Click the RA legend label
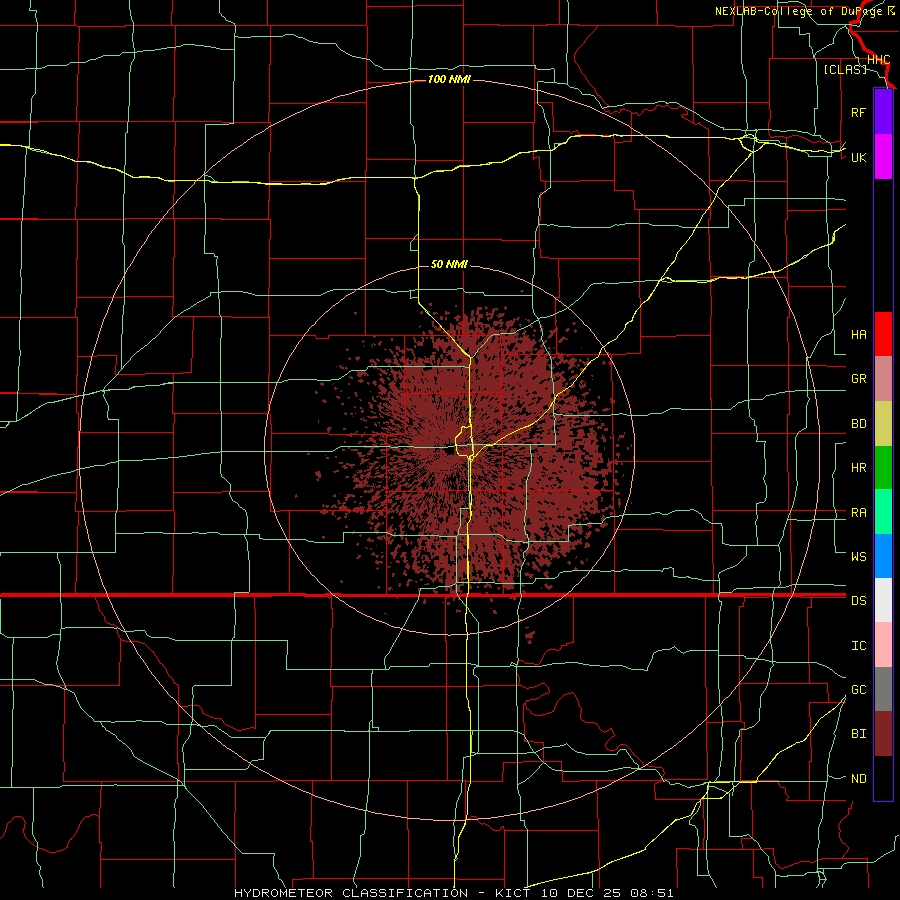Image resolution: width=900 pixels, height=900 pixels. (859, 513)
